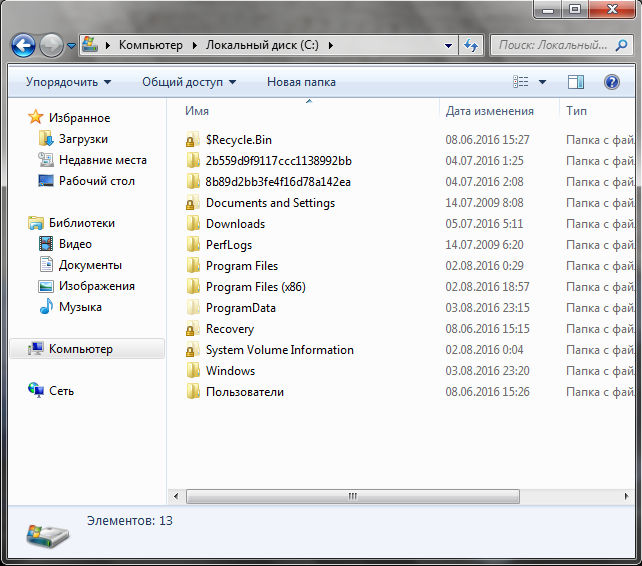
Task: Click the refresh icon beside address bar
Action: [471, 45]
